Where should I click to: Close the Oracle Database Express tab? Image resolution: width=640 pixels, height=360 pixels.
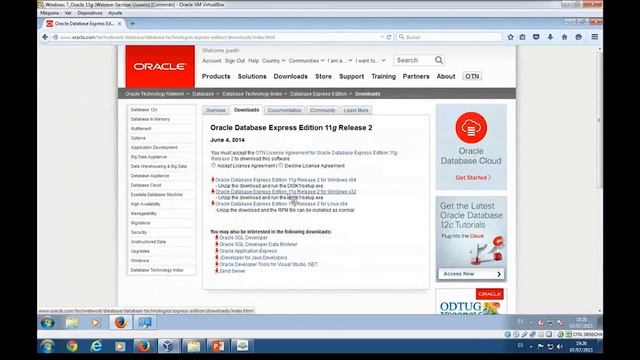pos(120,24)
